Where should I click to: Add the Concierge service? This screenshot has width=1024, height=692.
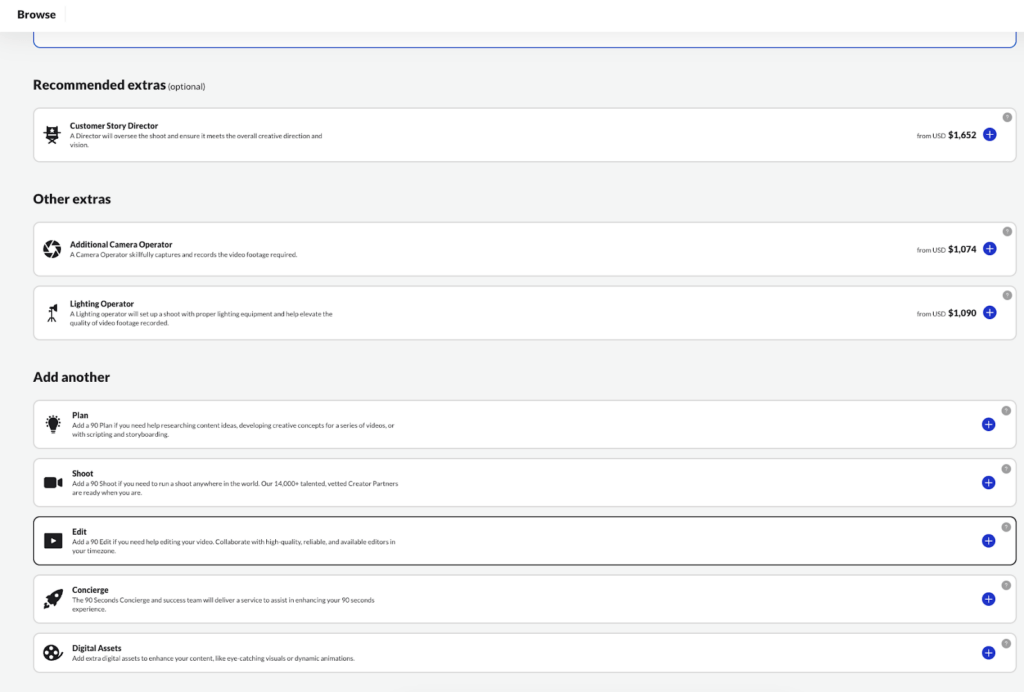click(x=988, y=599)
